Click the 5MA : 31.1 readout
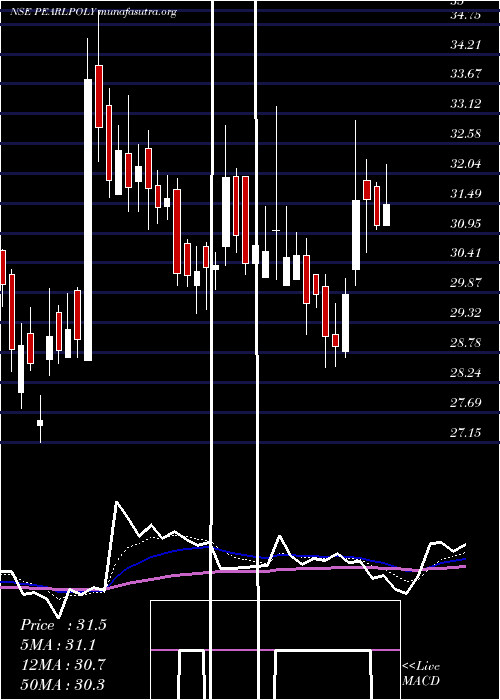The height and width of the screenshot is (700, 500). tap(58, 644)
